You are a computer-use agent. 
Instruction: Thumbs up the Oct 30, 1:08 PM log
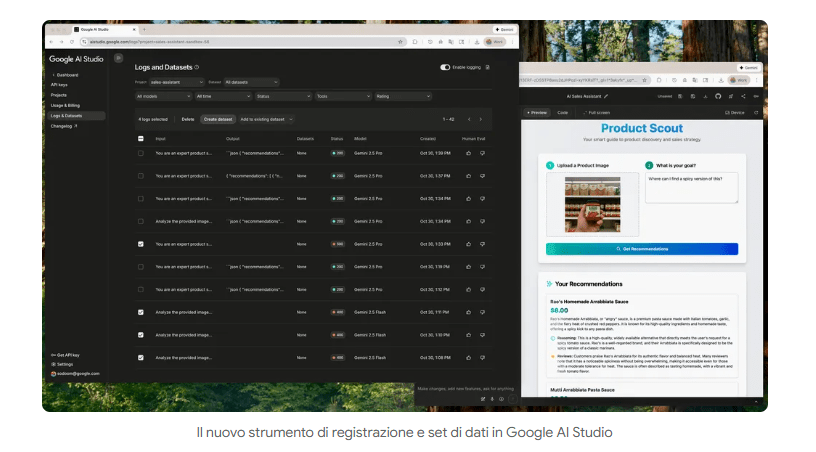tap(468, 358)
